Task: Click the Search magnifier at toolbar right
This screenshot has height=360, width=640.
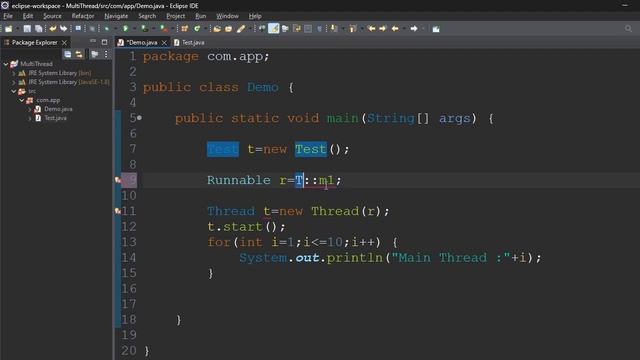Action: click(x=628, y=29)
